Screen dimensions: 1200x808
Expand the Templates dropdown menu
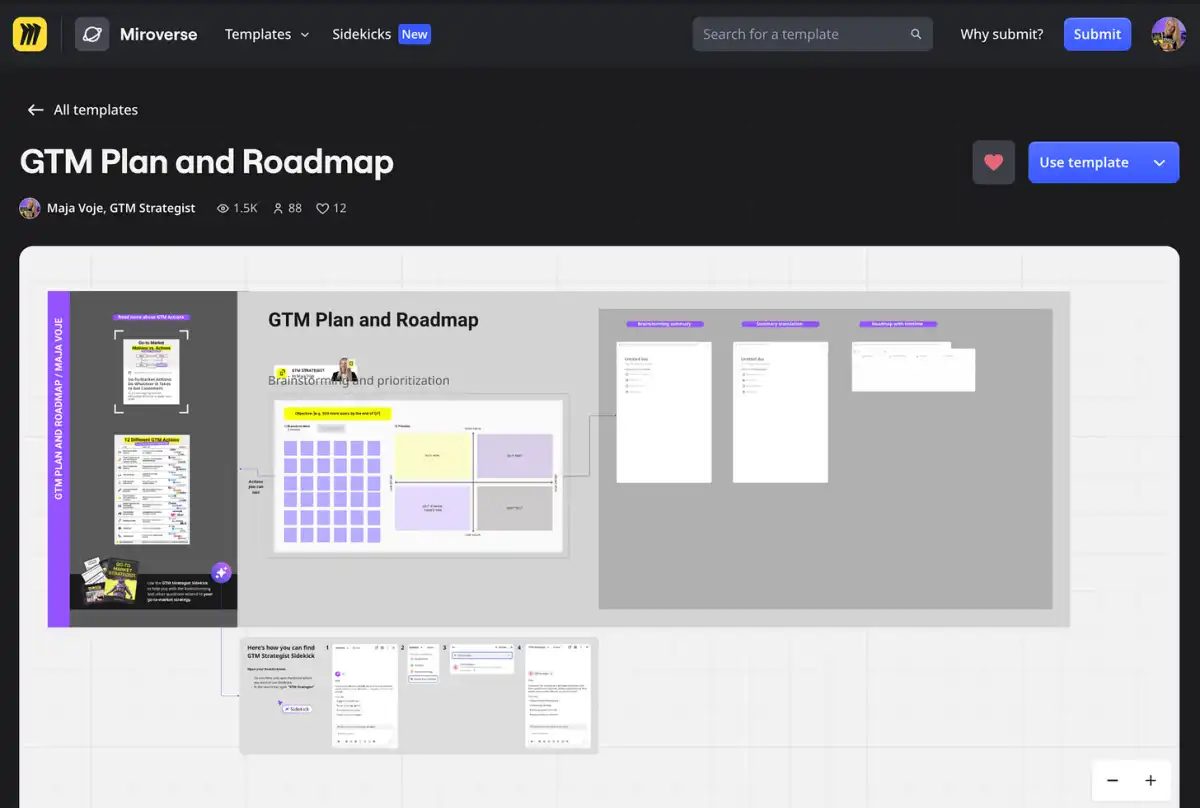(267, 34)
